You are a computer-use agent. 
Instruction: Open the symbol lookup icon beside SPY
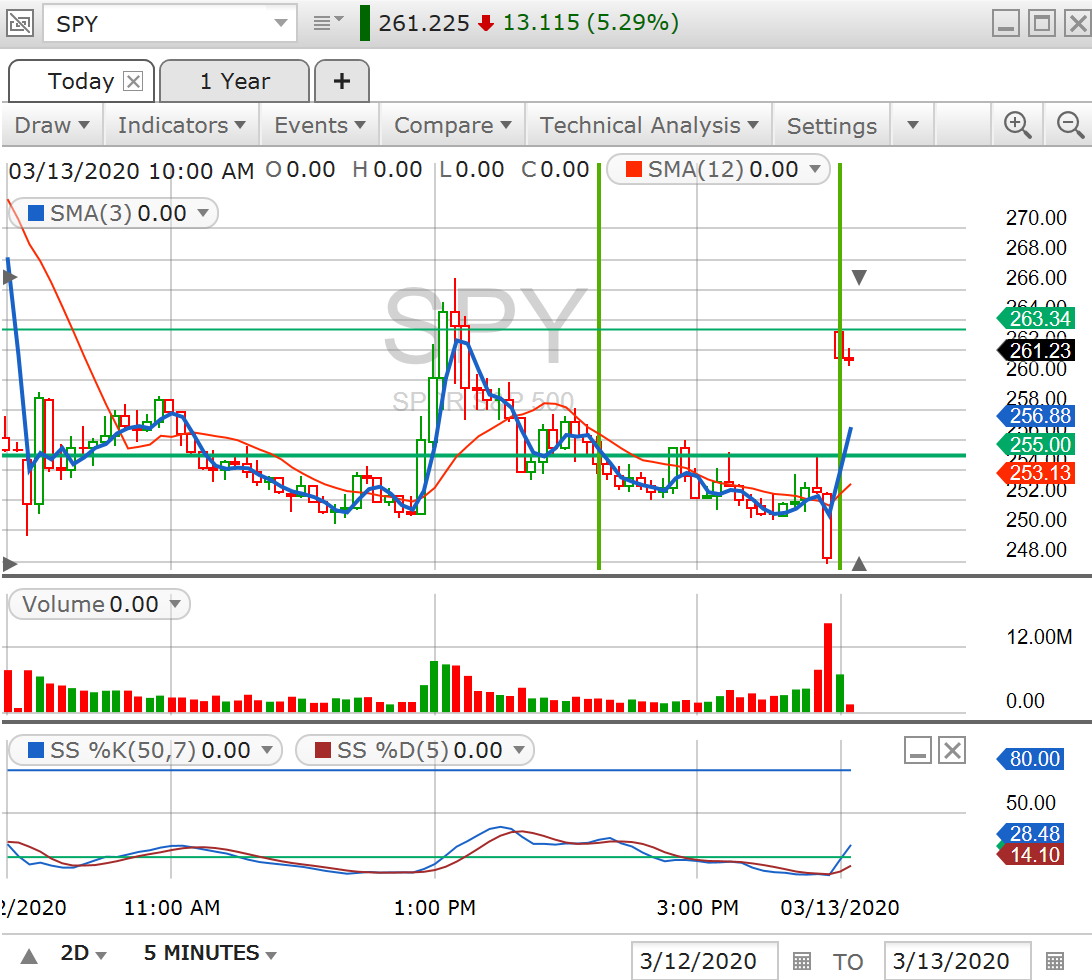click(x=22, y=23)
